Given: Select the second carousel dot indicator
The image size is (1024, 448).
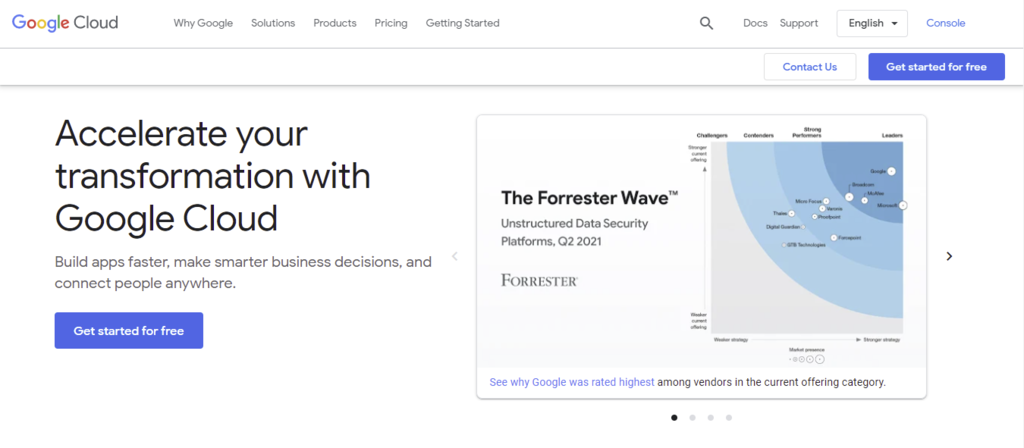Looking at the screenshot, I should point(692,417).
